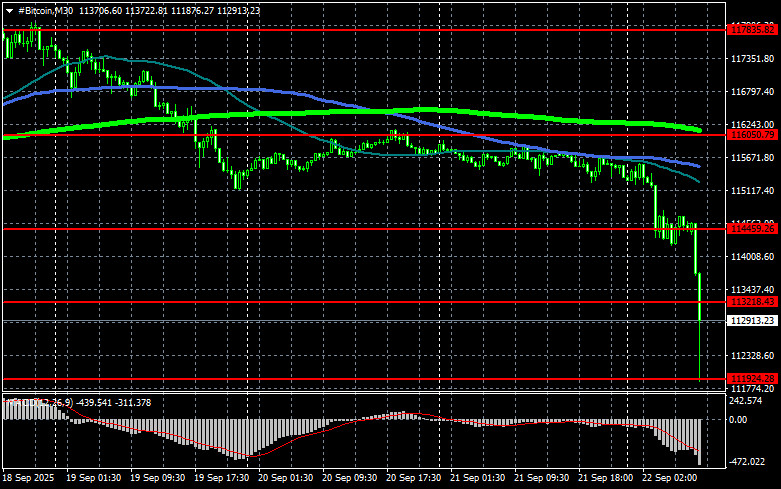Image resolution: width=781 pixels, height=489 pixels.
Task: Select the open value 113706.60 in header
Action: click(100, 11)
